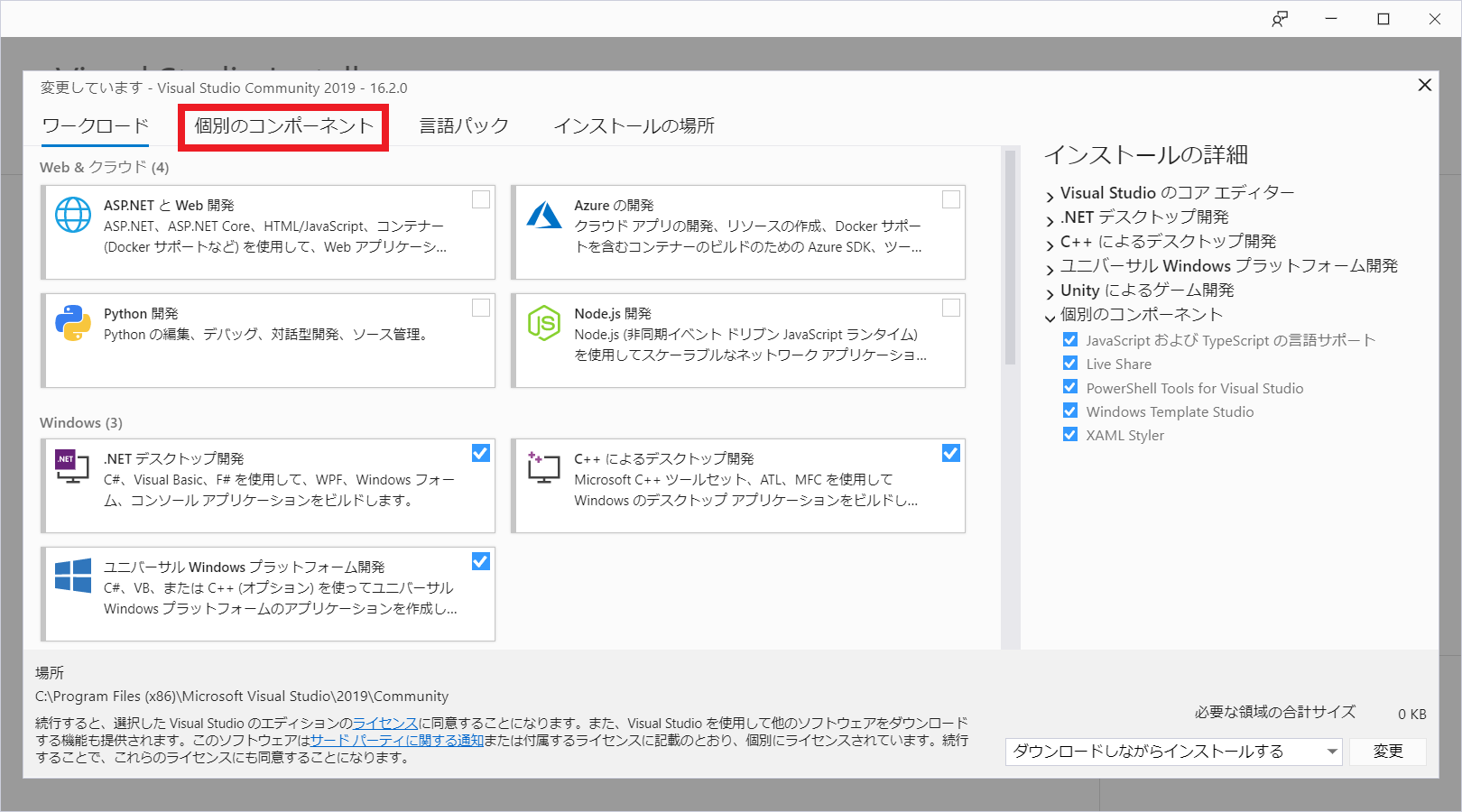1462x812 pixels.
Task: Collapse the 個別のコンポーネント details section
Action: 1049,315
